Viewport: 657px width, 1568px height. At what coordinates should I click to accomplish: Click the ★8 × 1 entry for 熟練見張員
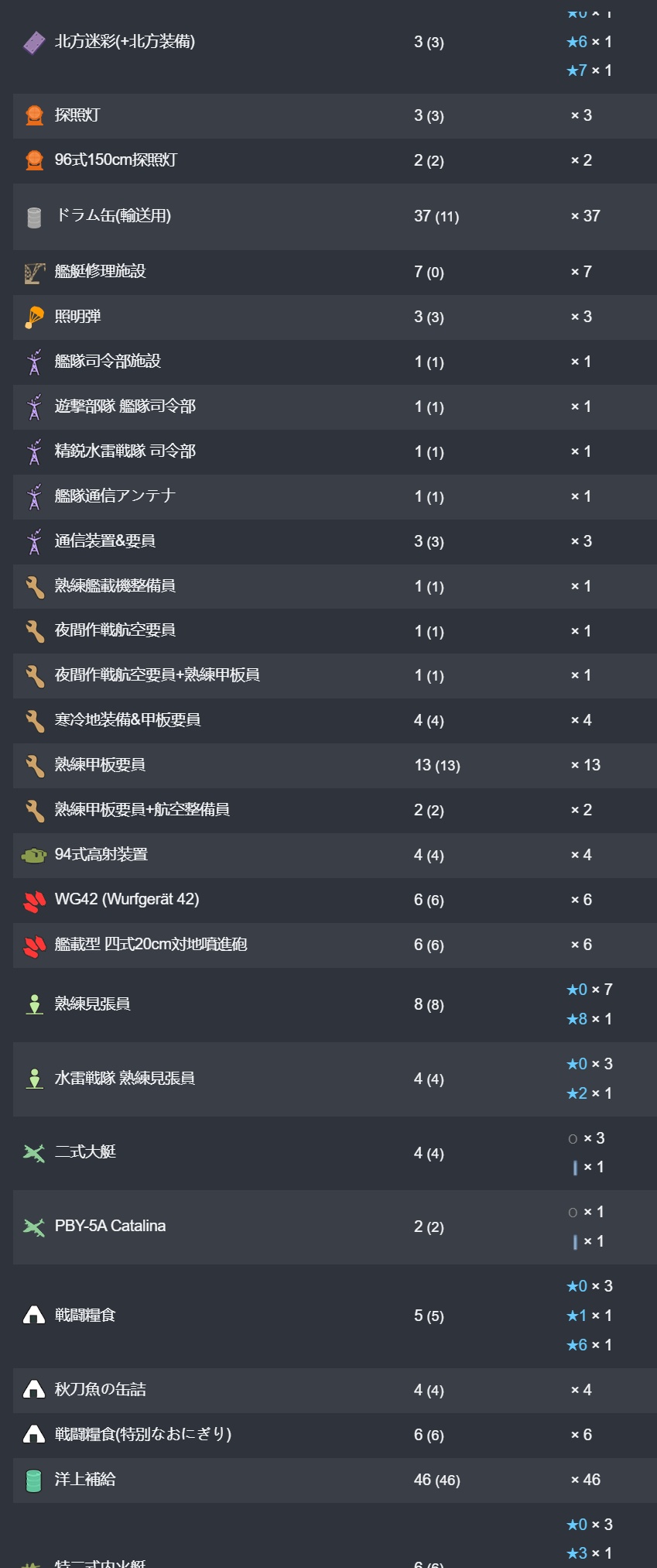589,1019
